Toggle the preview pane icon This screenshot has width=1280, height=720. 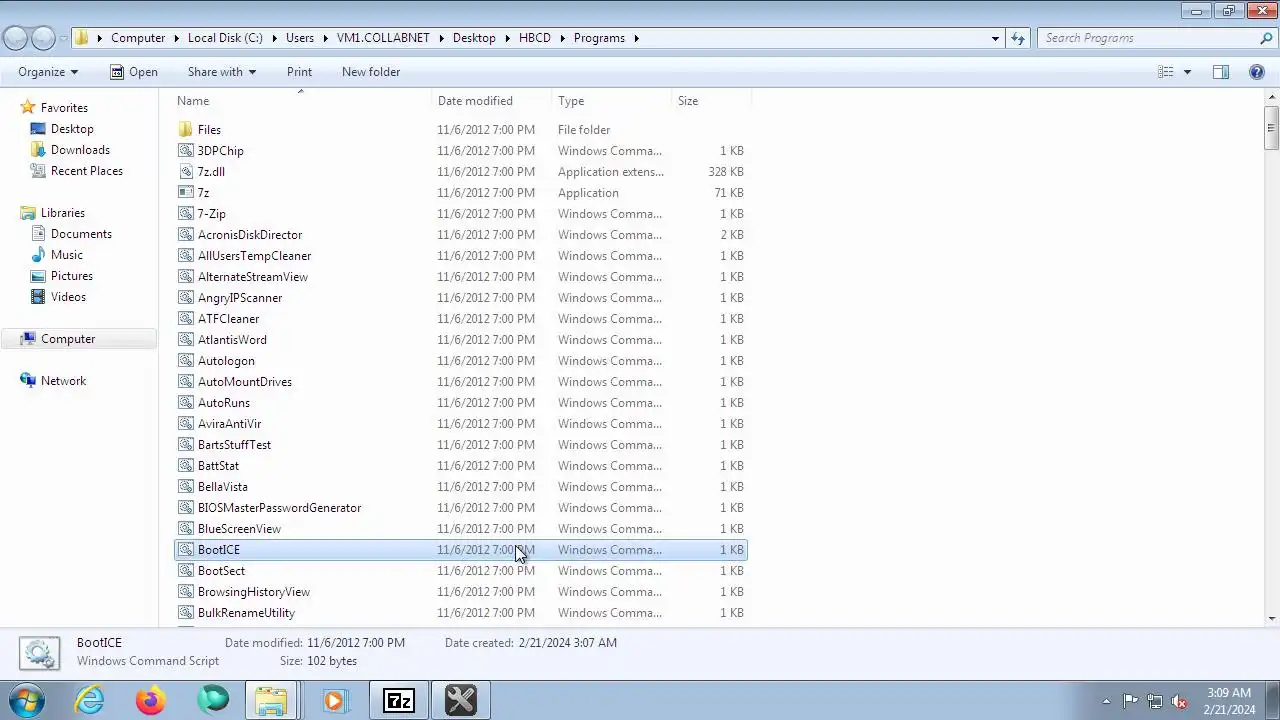click(1221, 72)
